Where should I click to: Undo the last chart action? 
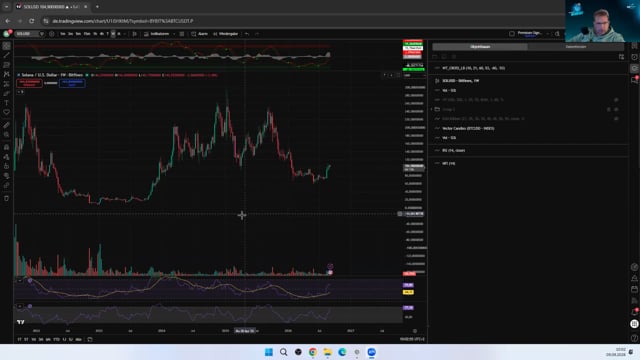tap(247, 34)
